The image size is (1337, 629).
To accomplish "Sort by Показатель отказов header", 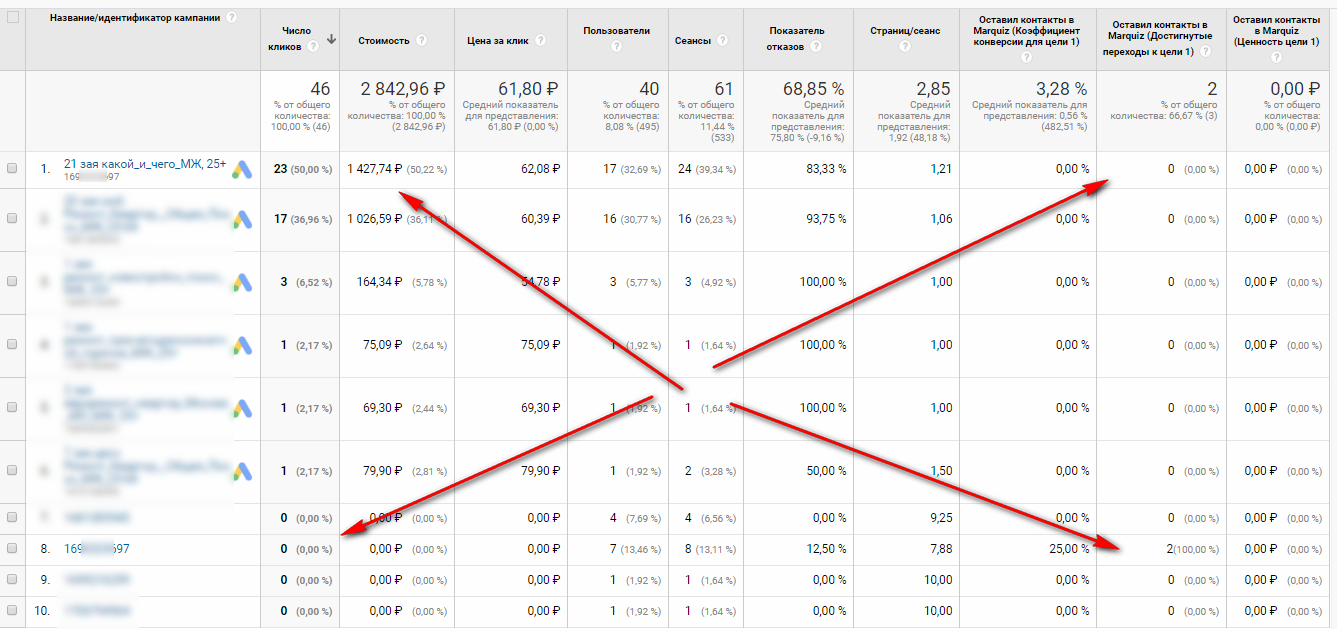I will [x=797, y=38].
